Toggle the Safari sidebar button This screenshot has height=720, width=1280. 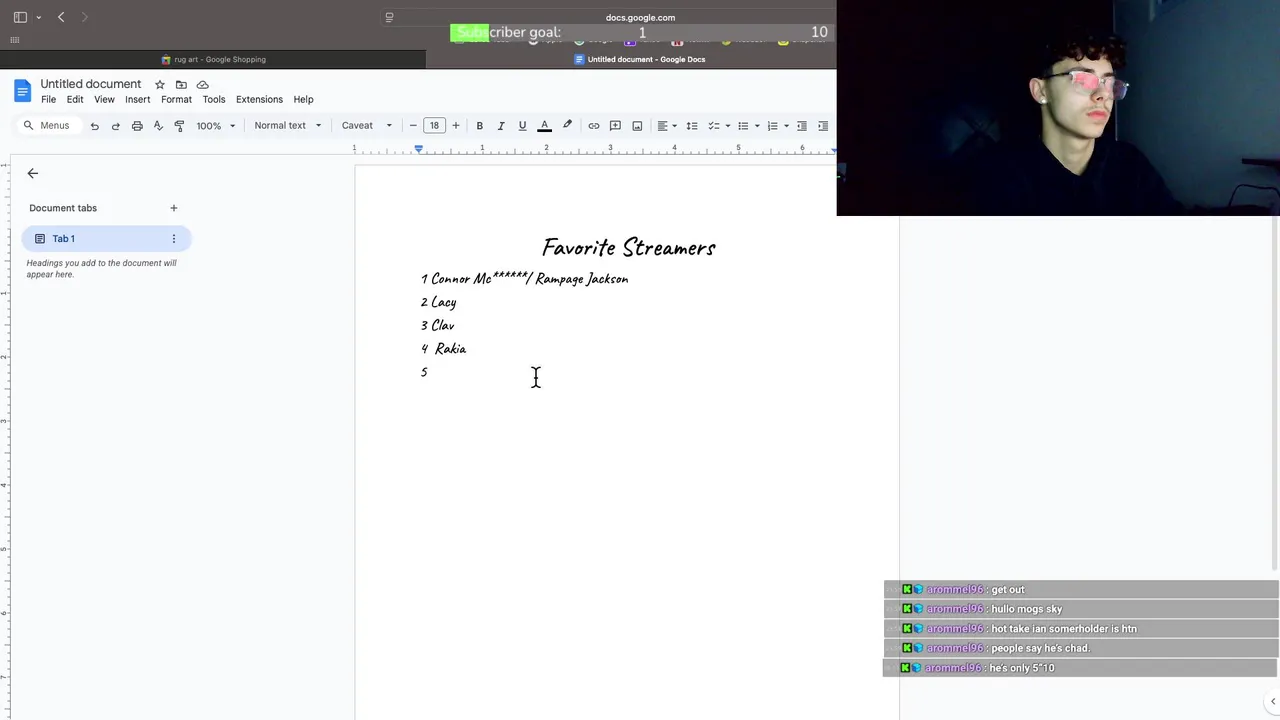[20, 17]
